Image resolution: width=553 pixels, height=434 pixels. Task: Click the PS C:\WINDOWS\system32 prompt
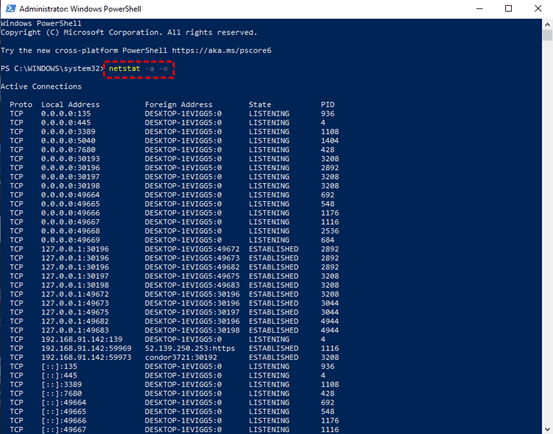click(x=52, y=68)
